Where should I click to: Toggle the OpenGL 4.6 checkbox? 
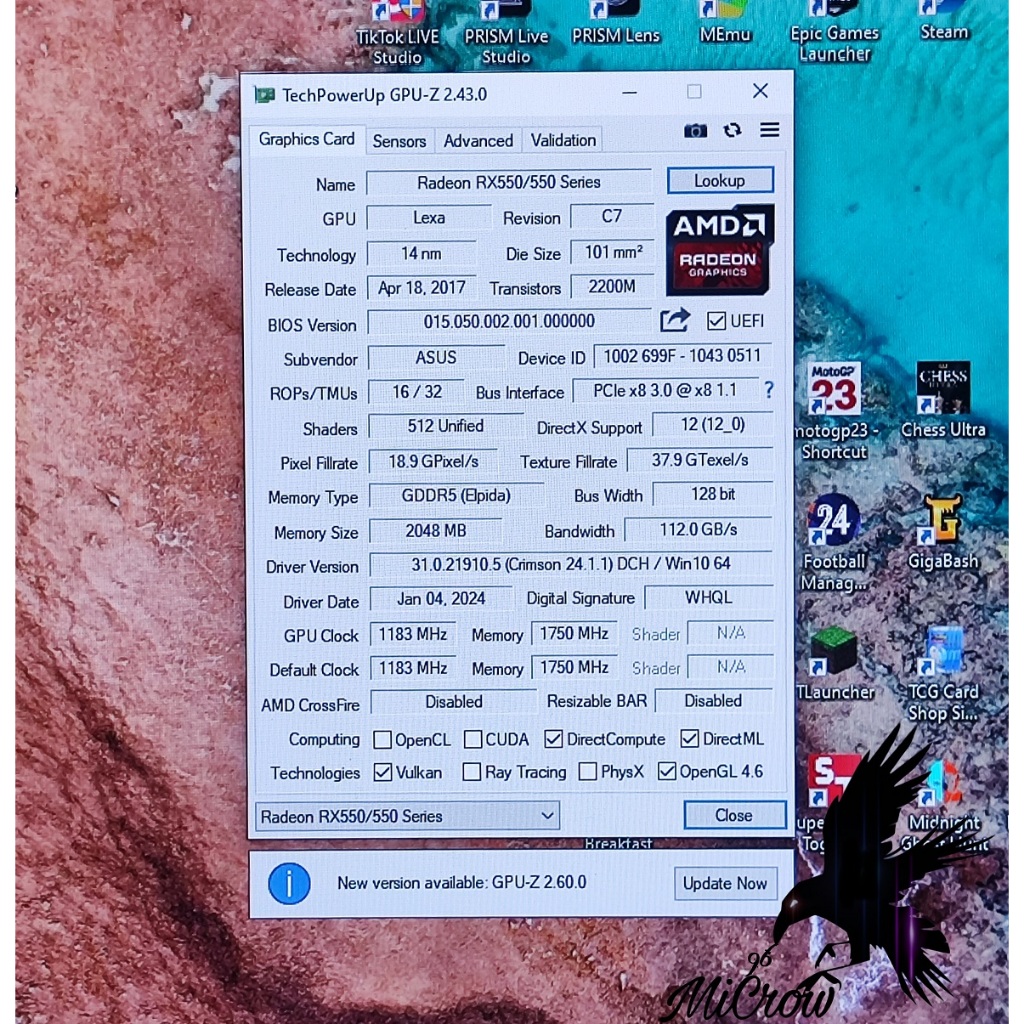pos(667,771)
